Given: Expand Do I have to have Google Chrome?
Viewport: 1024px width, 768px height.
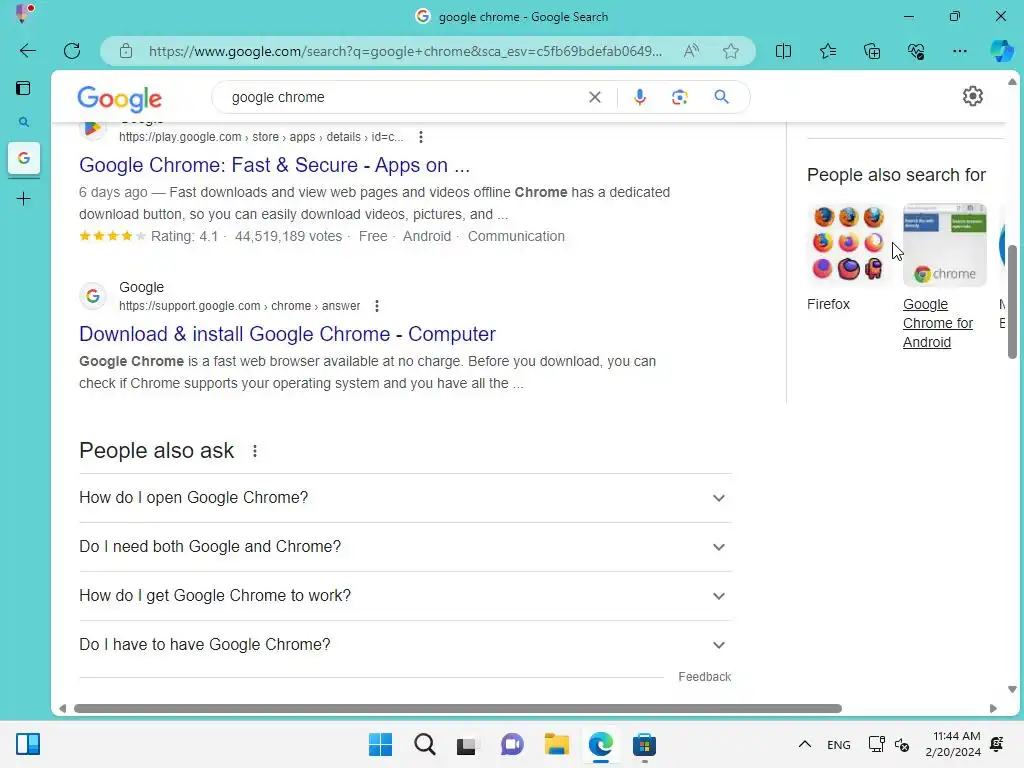Looking at the screenshot, I should [x=405, y=645].
